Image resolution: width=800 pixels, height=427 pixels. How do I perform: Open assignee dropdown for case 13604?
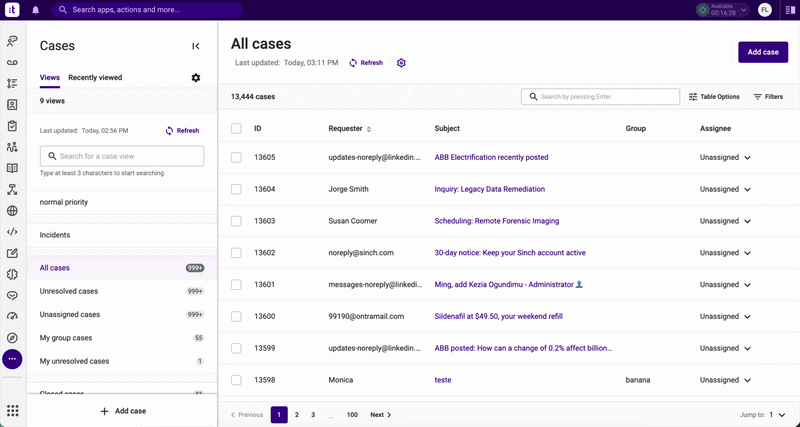point(725,189)
